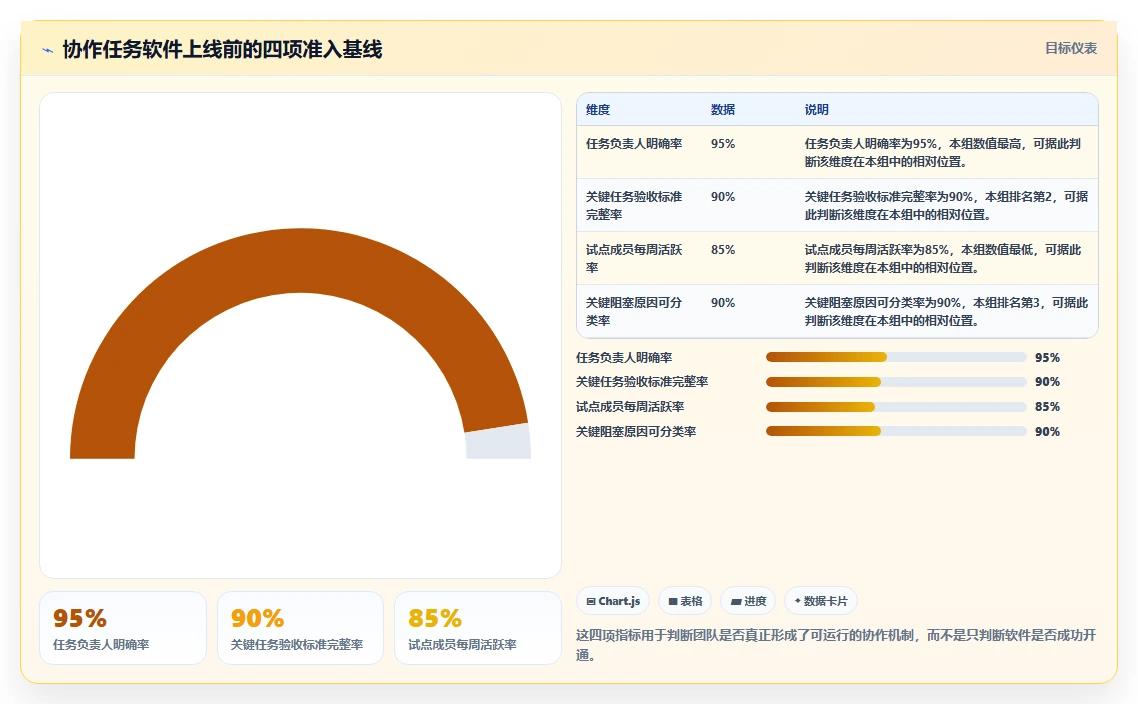Click table cell 关键阻塞原因可分类率
Viewport: 1138px width, 704px height.
click(x=634, y=311)
